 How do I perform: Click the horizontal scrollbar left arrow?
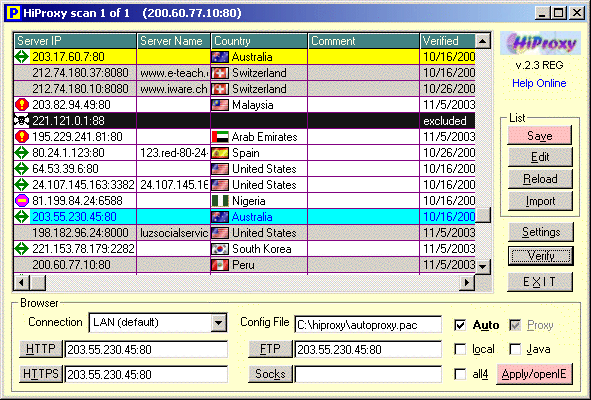(x=22, y=282)
